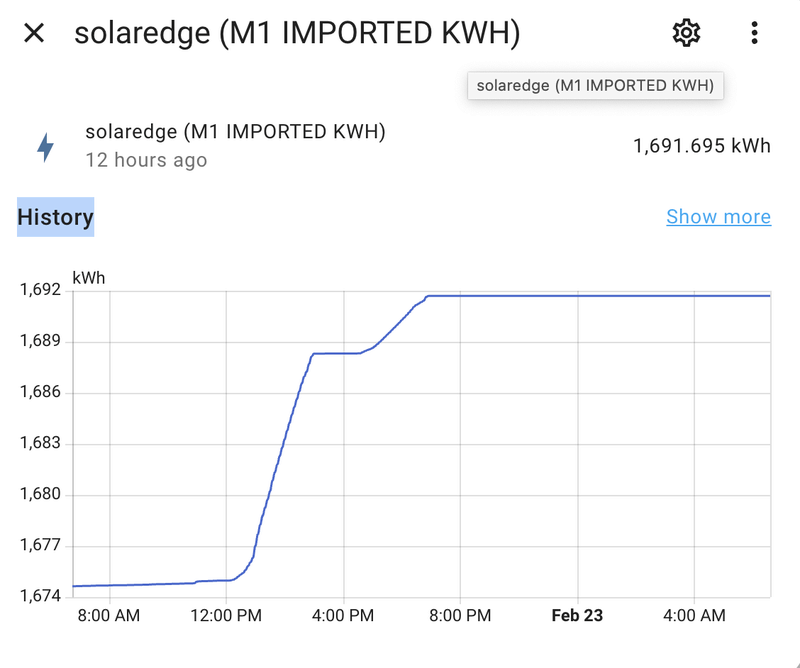This screenshot has height=668, width=800.
Task: Click the lightning bolt energy icon
Action: click(x=45, y=147)
